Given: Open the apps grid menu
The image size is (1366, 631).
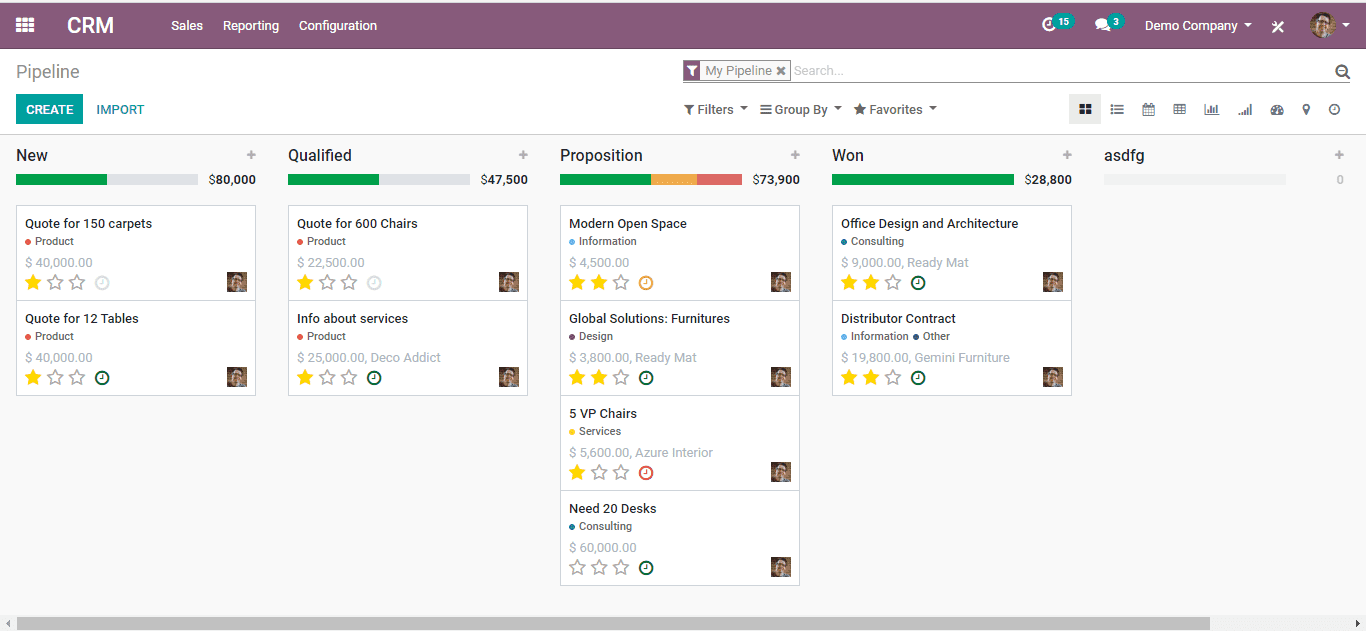Looking at the screenshot, I should click(x=25, y=26).
